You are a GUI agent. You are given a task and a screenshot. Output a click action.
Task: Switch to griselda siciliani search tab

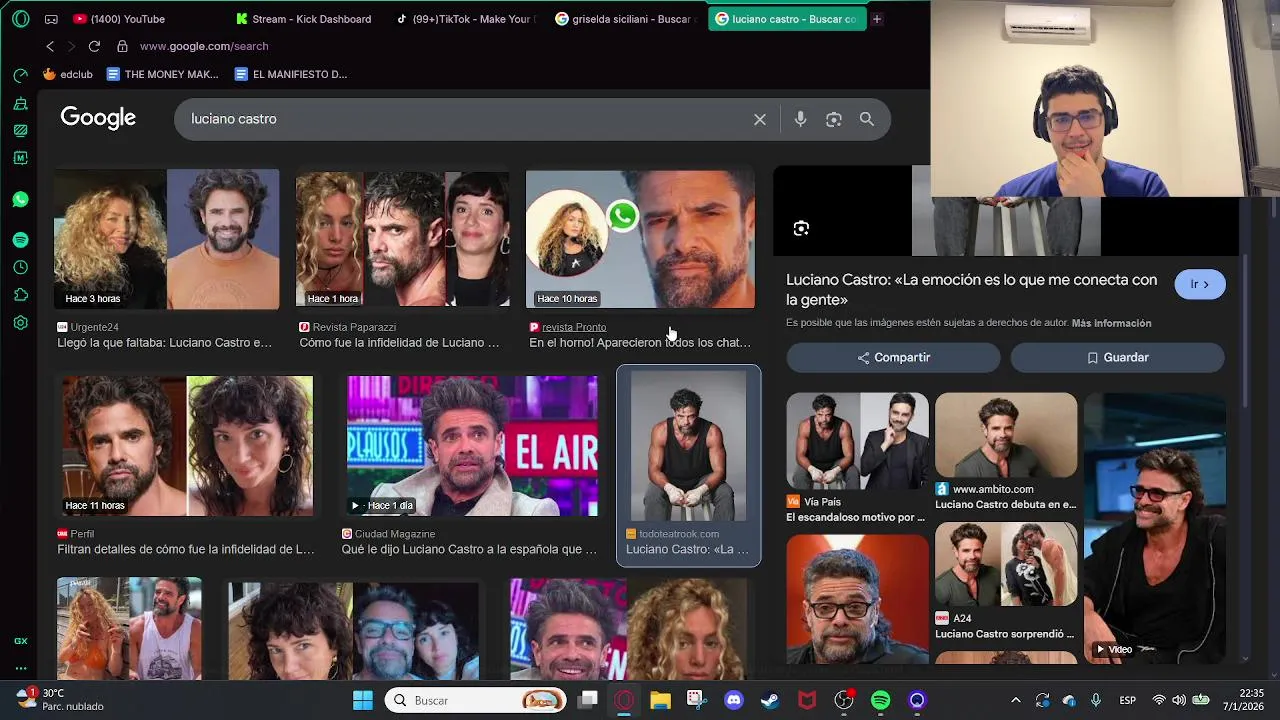pyautogui.click(x=626, y=19)
